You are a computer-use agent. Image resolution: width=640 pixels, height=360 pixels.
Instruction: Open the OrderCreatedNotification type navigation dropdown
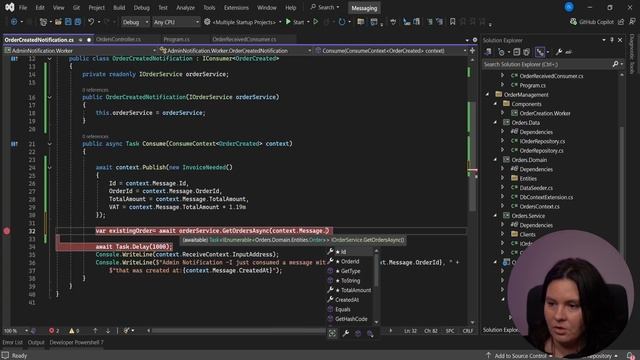(x=235, y=51)
